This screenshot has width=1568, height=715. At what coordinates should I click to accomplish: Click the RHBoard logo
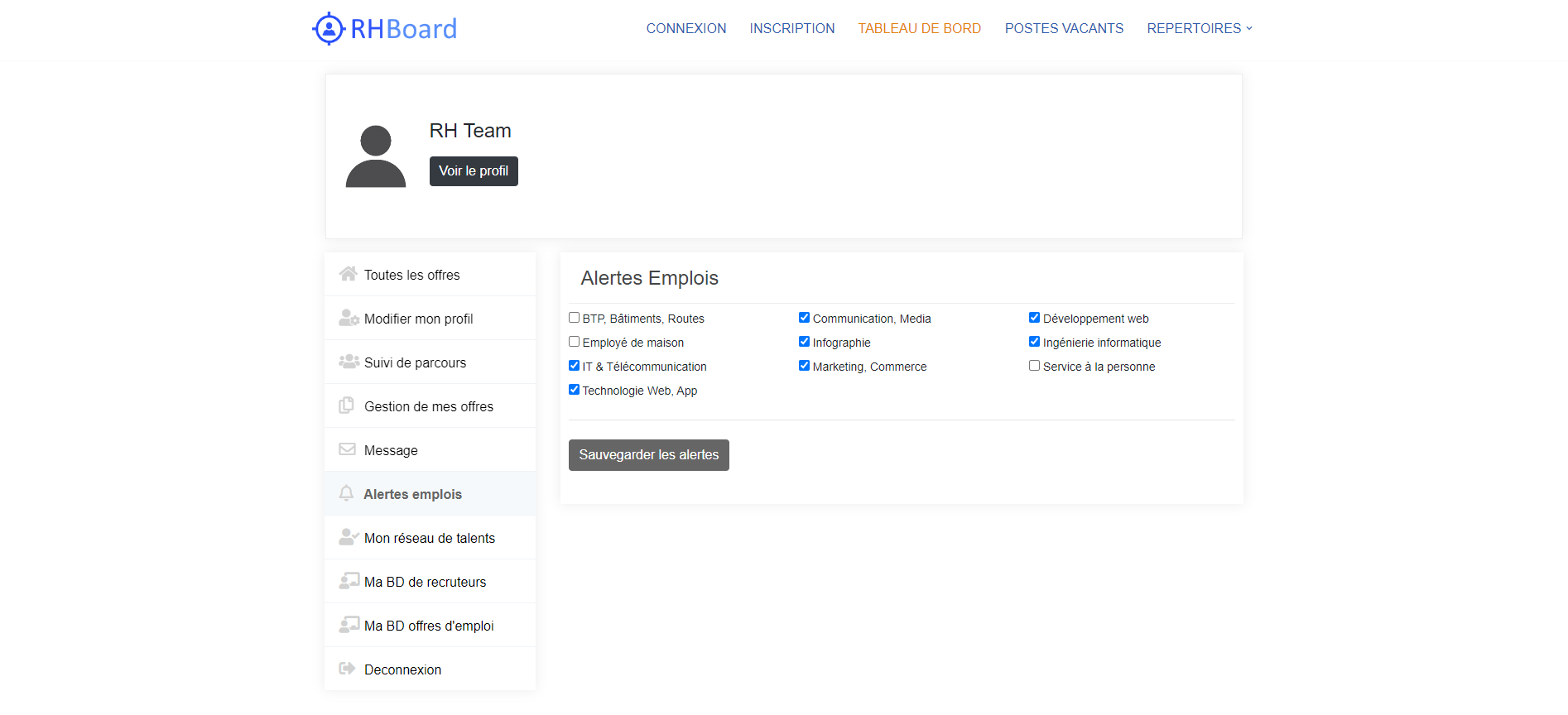coord(385,29)
